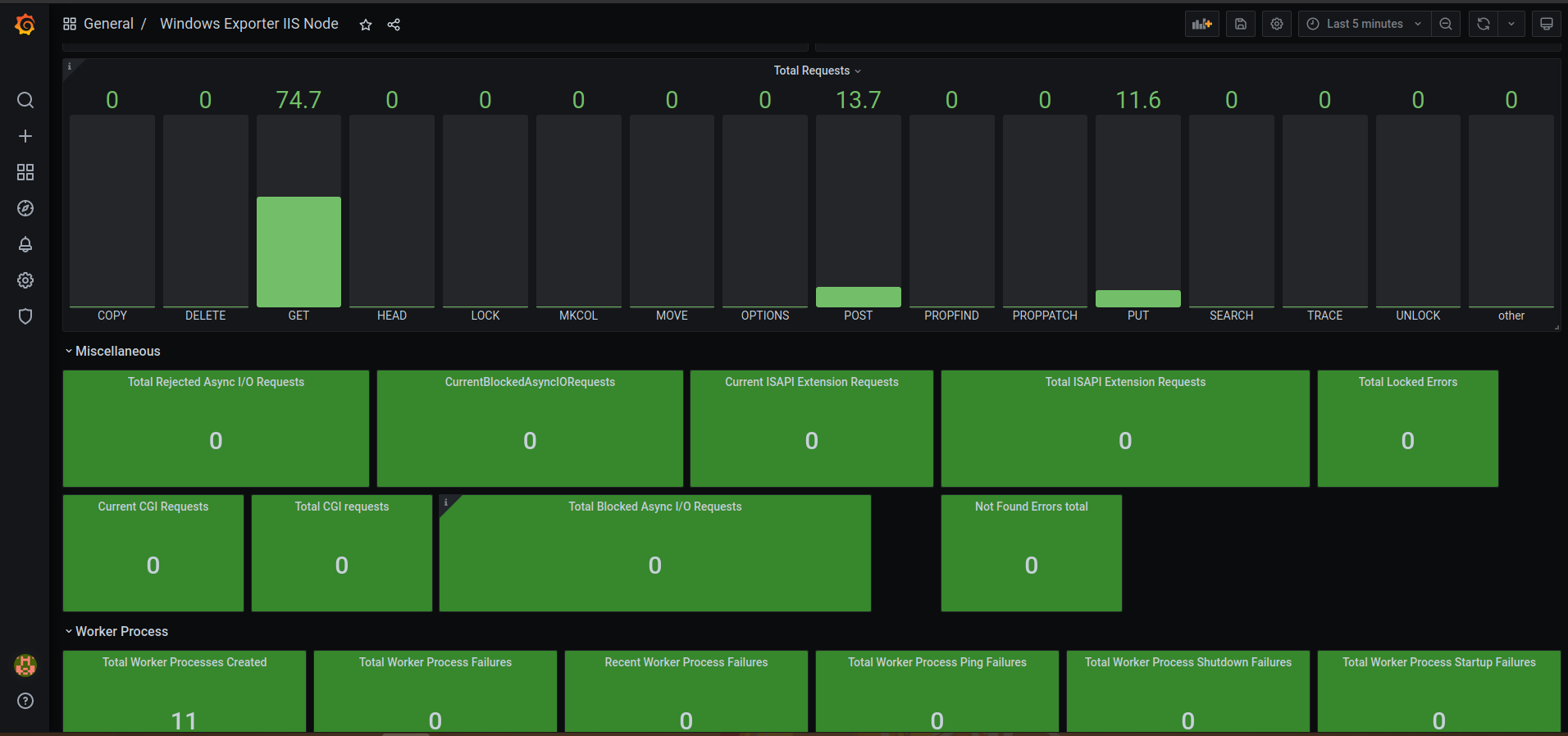Image resolution: width=1568 pixels, height=736 pixels.
Task: Click the other bar label
Action: [x=1511, y=316]
